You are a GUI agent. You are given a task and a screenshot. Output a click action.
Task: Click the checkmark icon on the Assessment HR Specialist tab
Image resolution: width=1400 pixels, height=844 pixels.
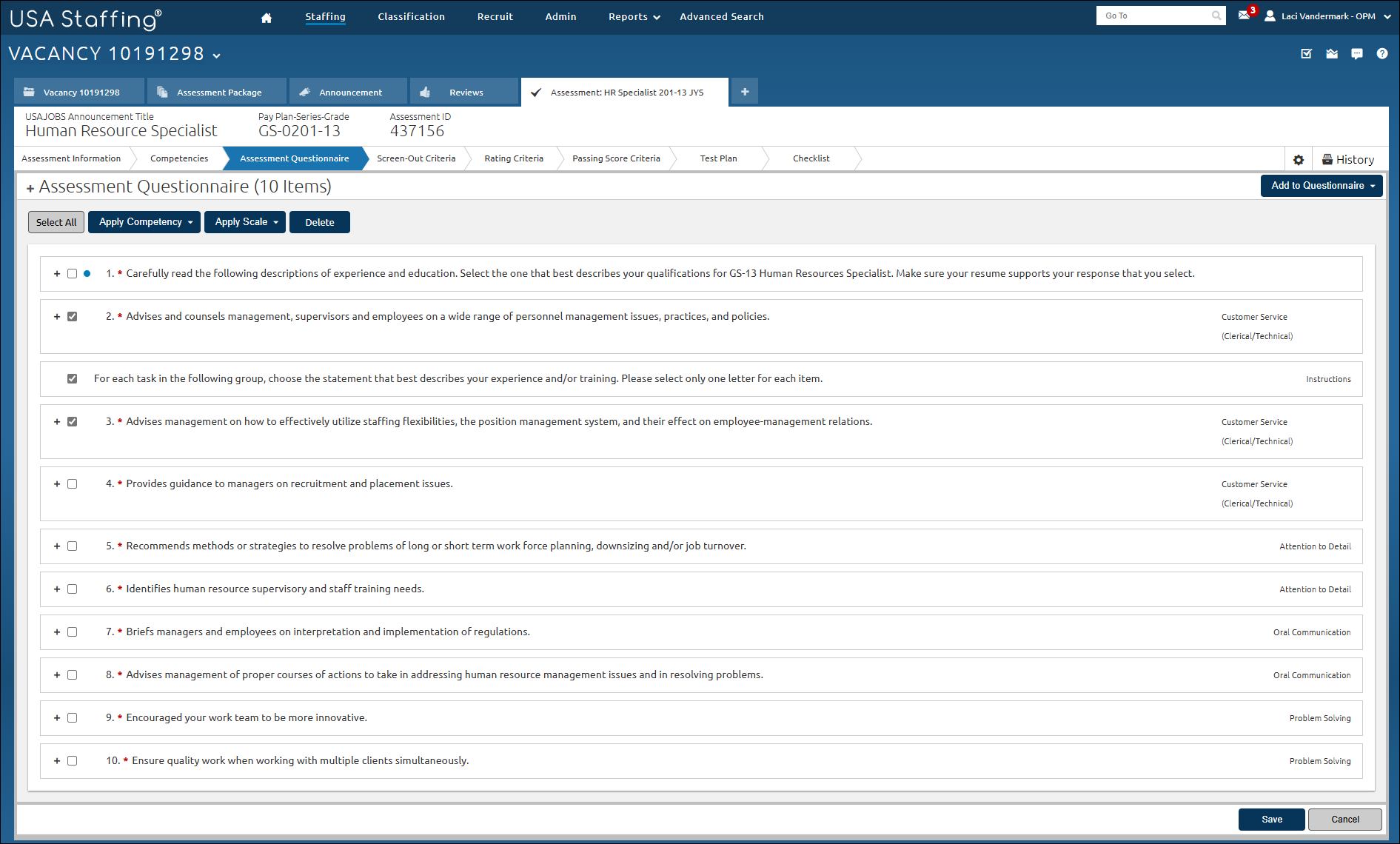536,93
